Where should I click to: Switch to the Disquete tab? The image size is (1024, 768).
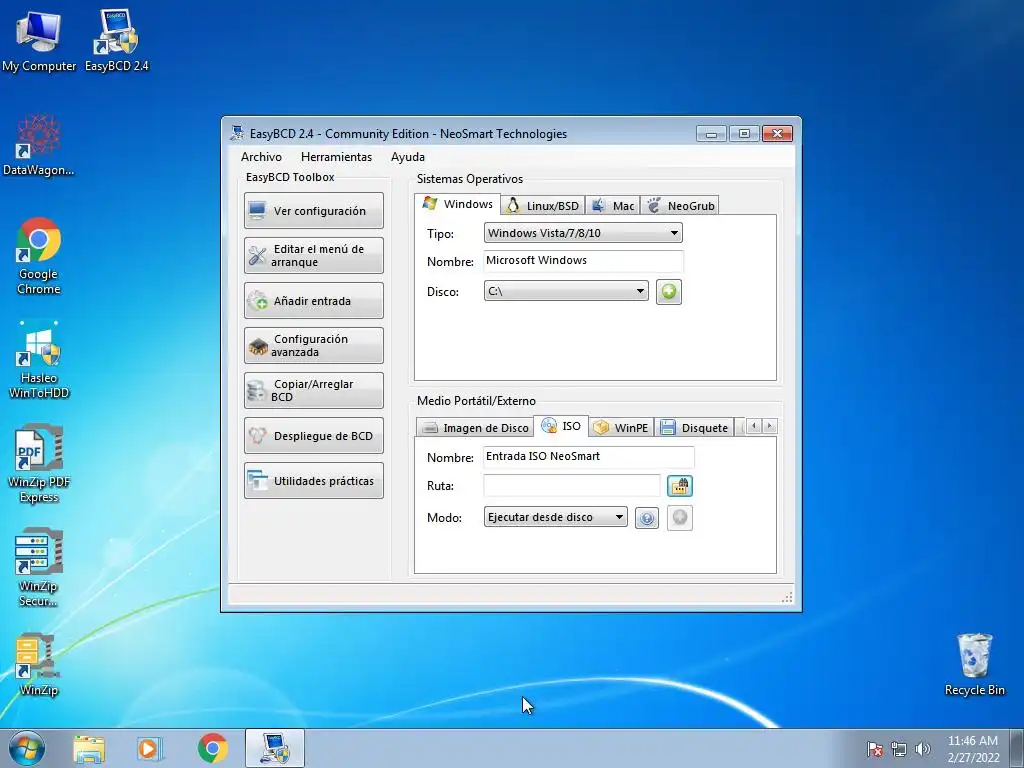point(694,428)
